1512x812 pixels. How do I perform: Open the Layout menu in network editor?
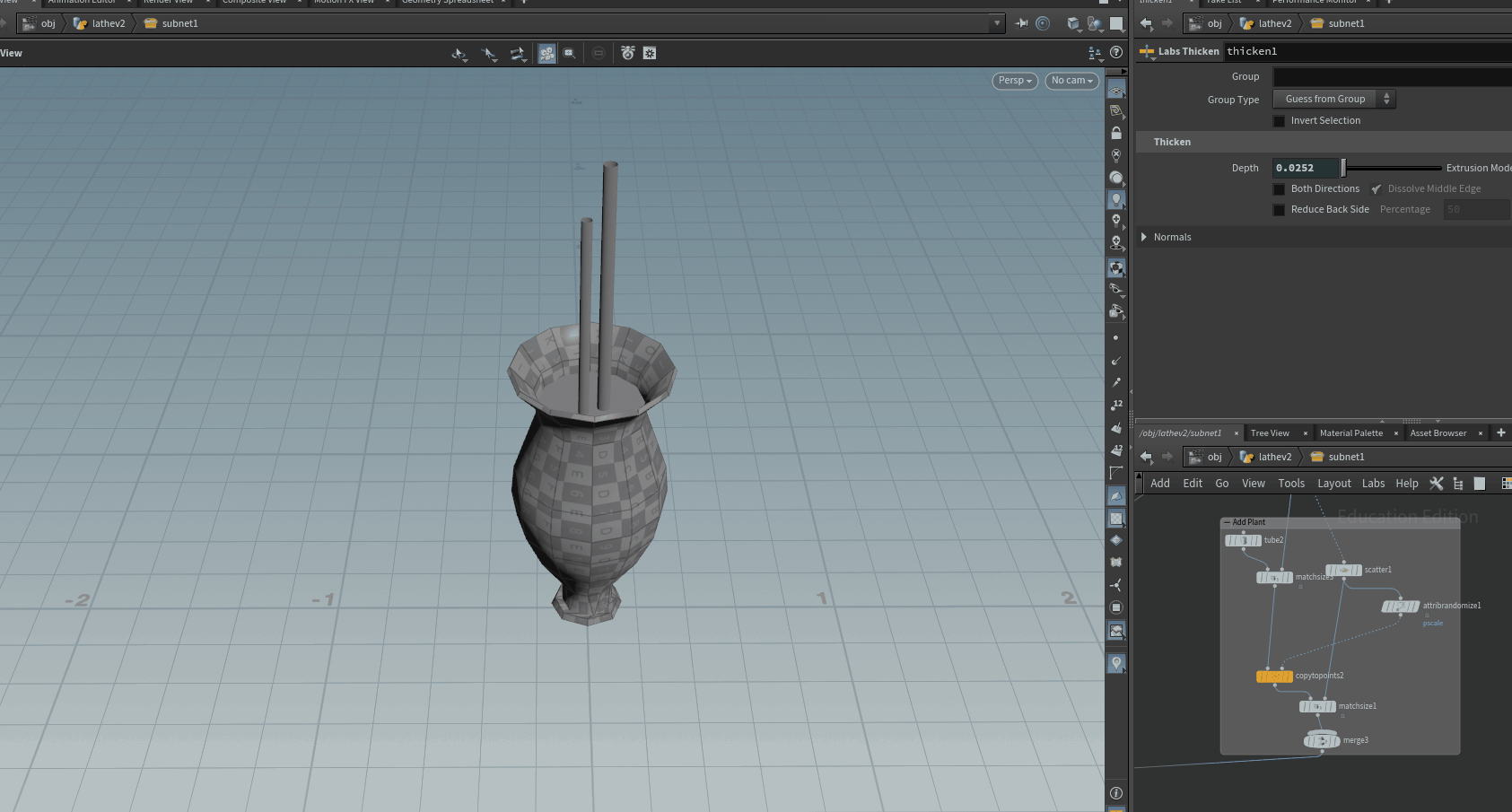pos(1334,484)
